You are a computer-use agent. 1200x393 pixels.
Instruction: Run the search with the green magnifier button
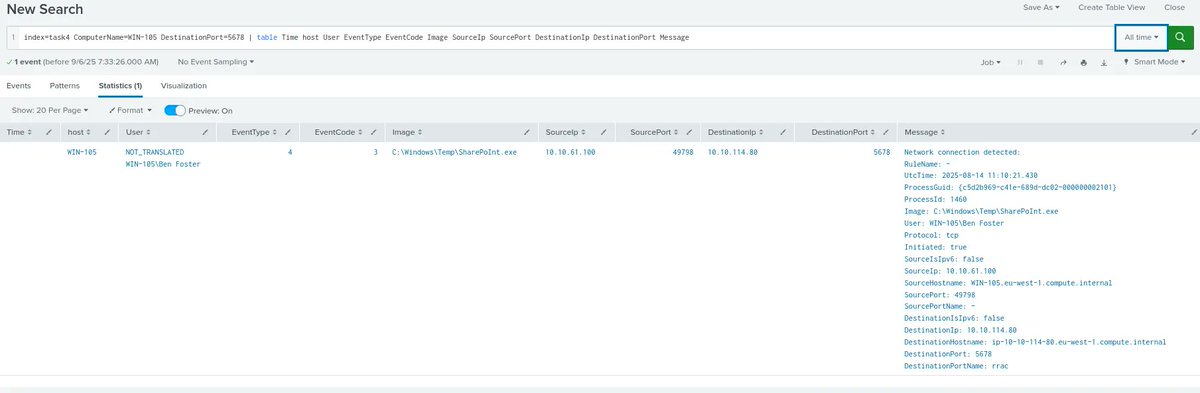tap(1181, 37)
